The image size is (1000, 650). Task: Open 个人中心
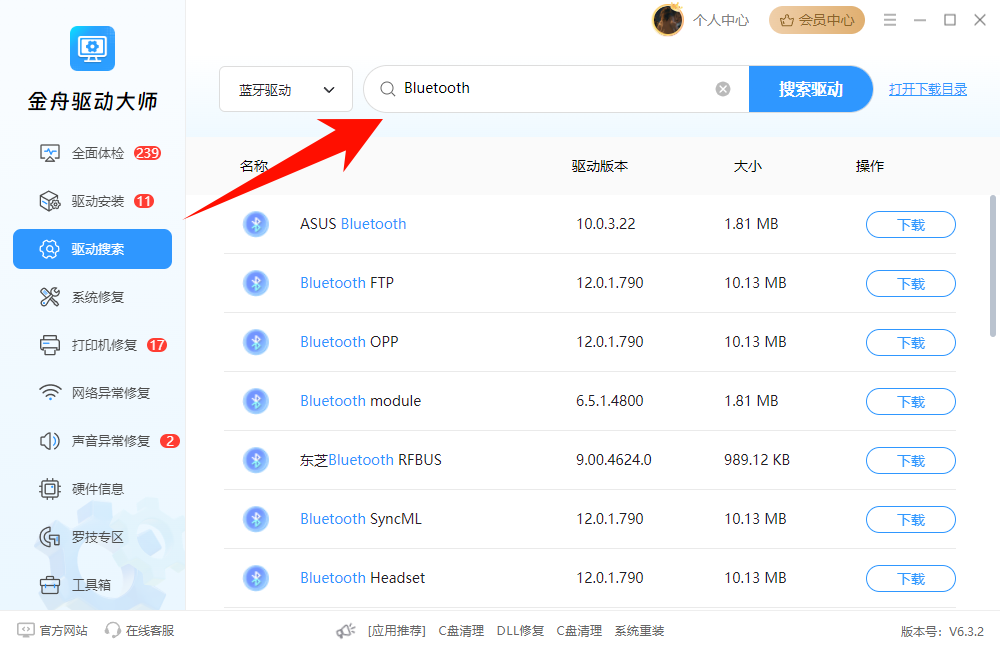pyautogui.click(x=721, y=20)
